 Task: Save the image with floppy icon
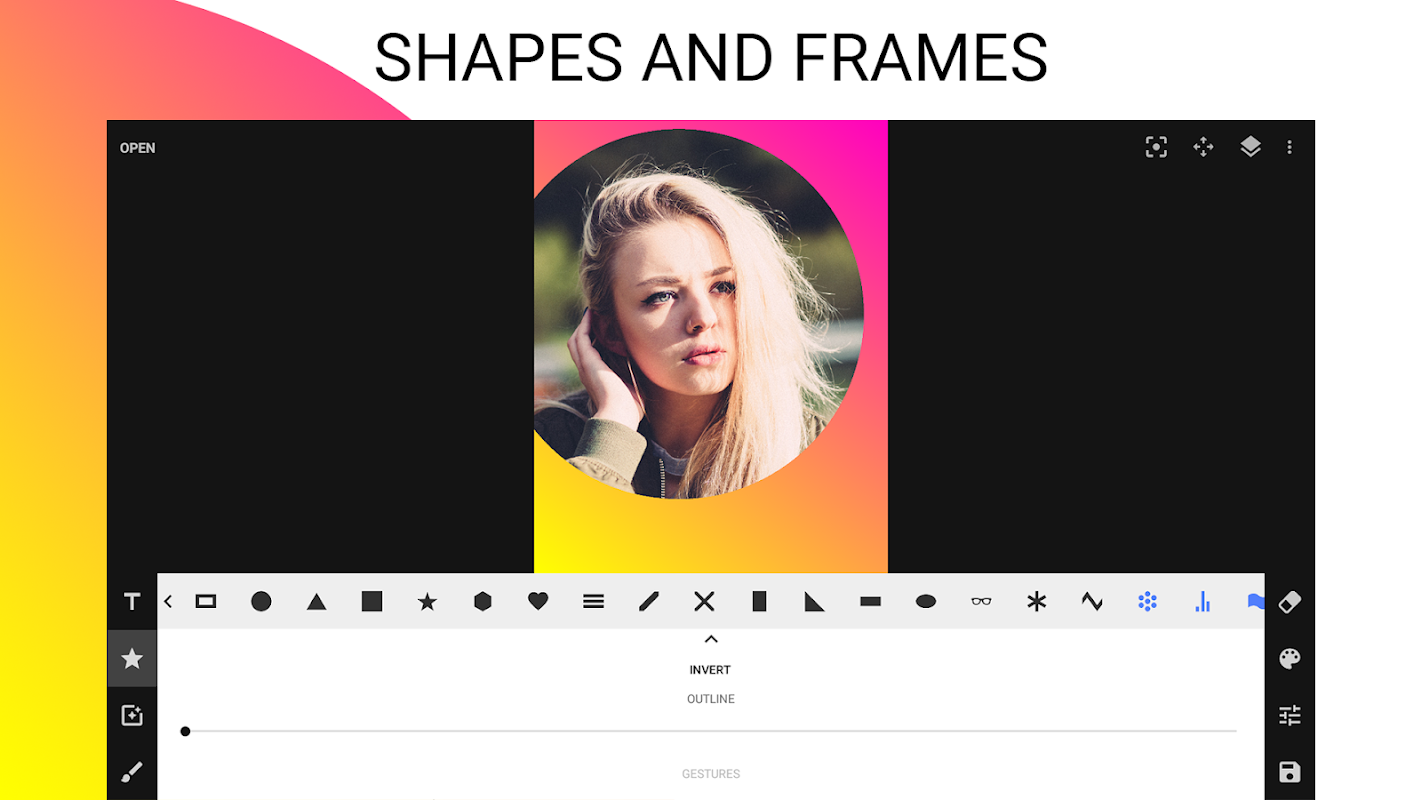point(1290,772)
